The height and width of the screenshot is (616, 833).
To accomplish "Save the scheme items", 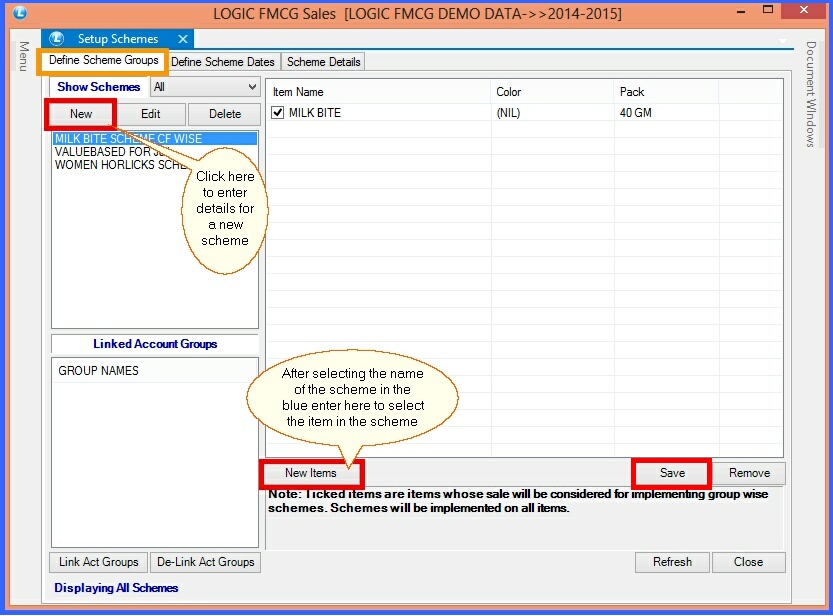I will [x=672, y=473].
